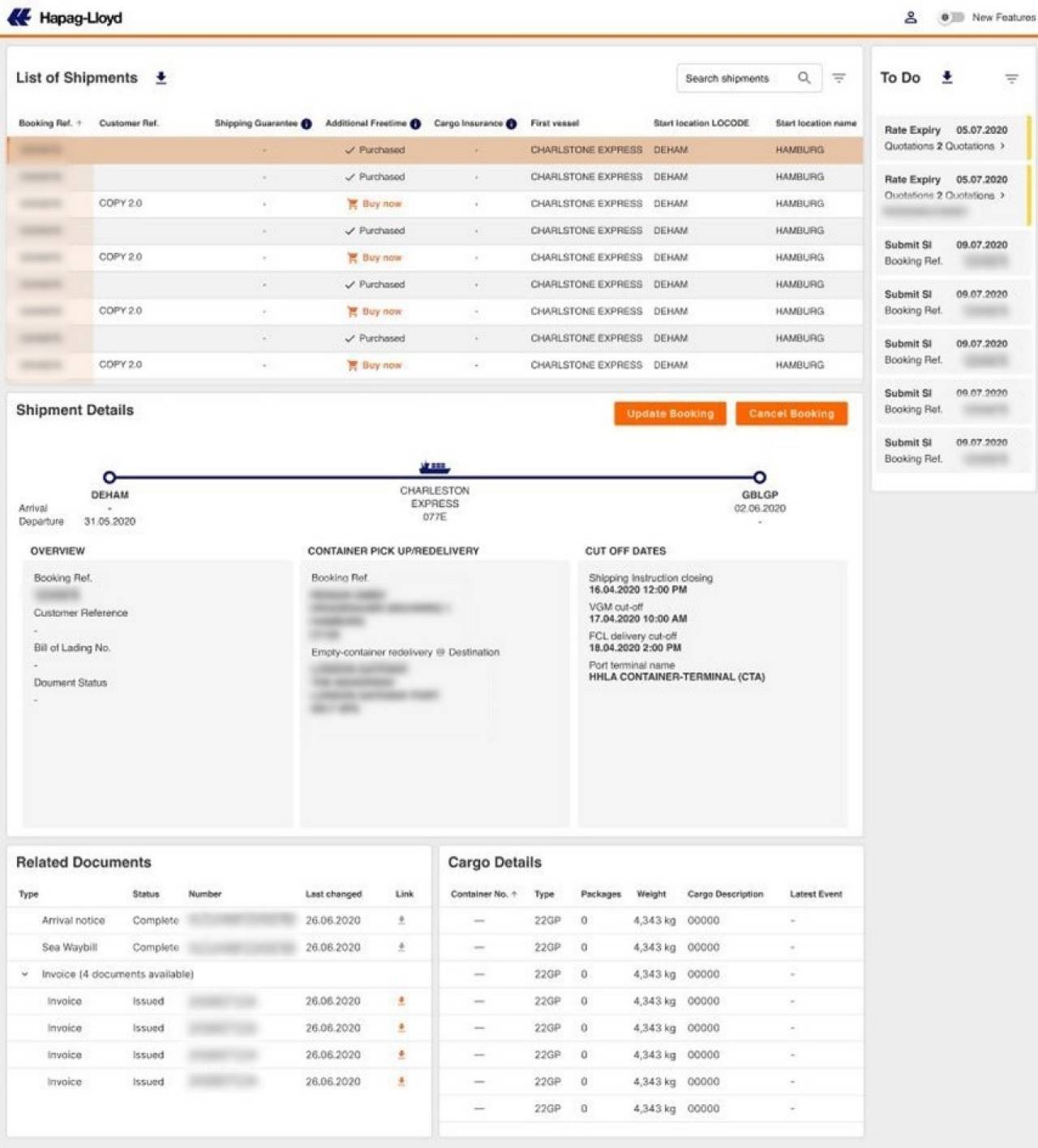Download the Sea Waybill document
1038x1148 pixels.
coord(401,947)
